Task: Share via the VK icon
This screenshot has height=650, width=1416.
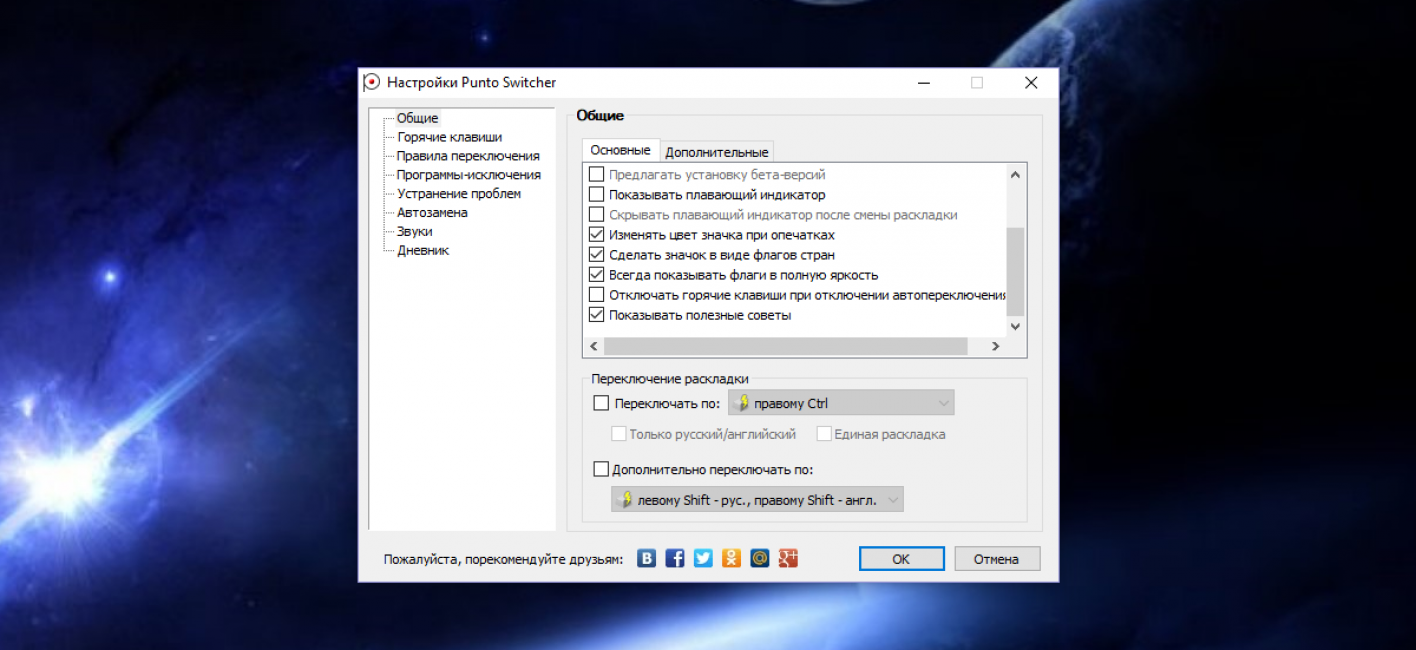Action: tap(647, 558)
